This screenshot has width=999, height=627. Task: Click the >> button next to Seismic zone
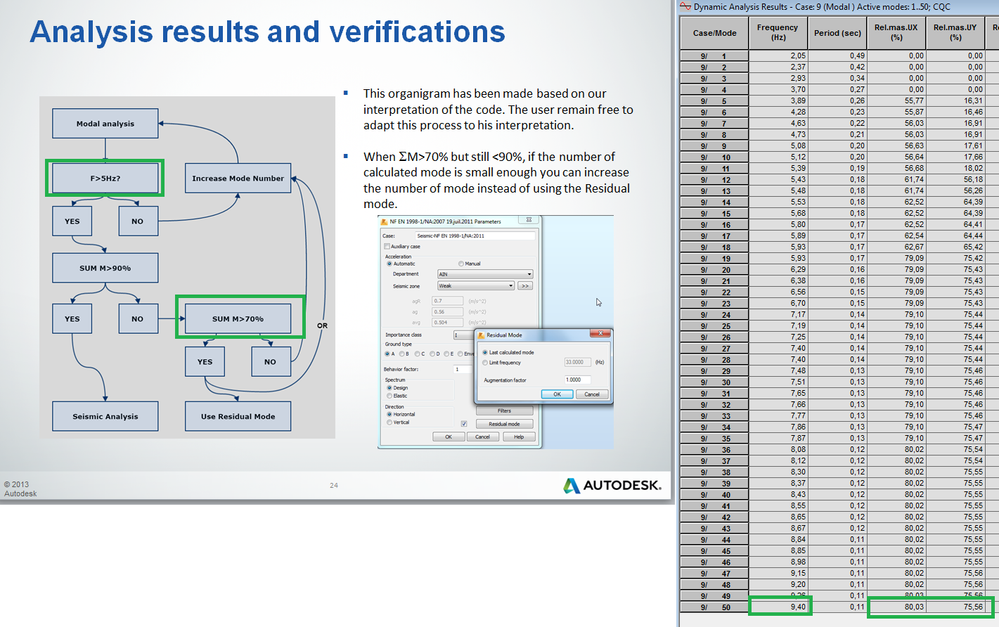525,285
